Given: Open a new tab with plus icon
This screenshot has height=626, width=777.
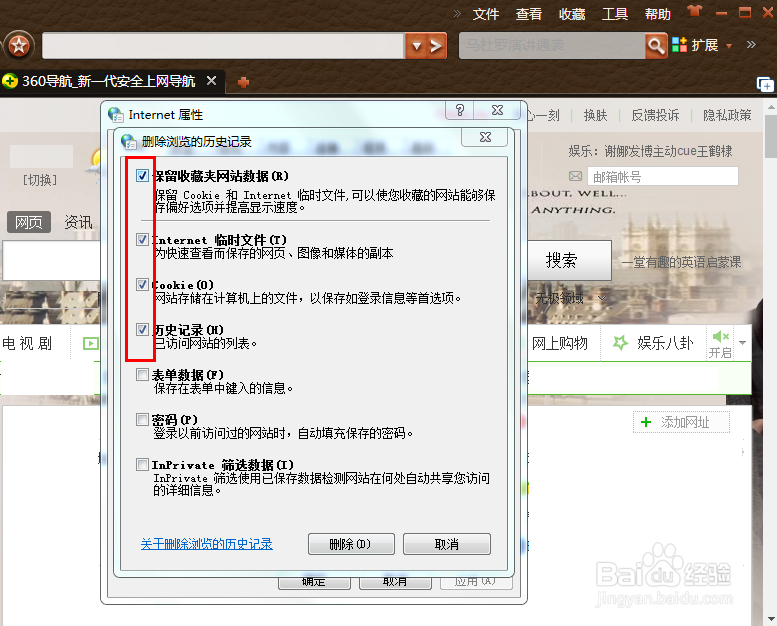Looking at the screenshot, I should click(x=243, y=82).
